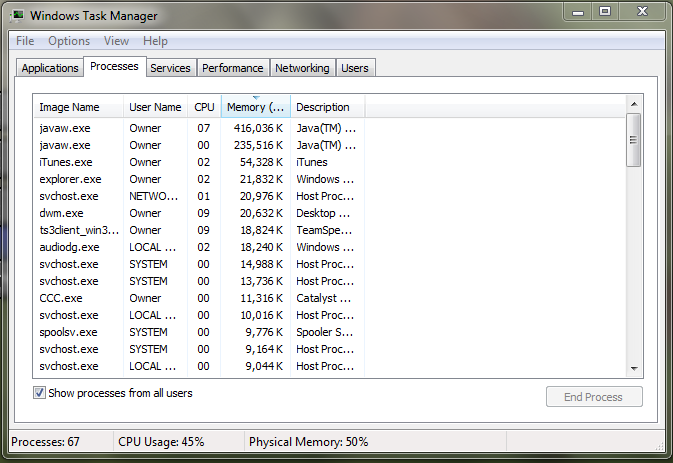Toggle Show processes from all users checkbox

click(39, 393)
